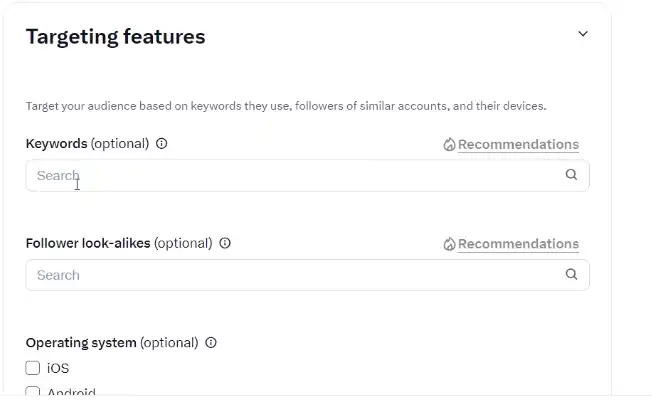Click the Keywords (optional) label text
The width and height of the screenshot is (652, 404).
(x=87, y=144)
